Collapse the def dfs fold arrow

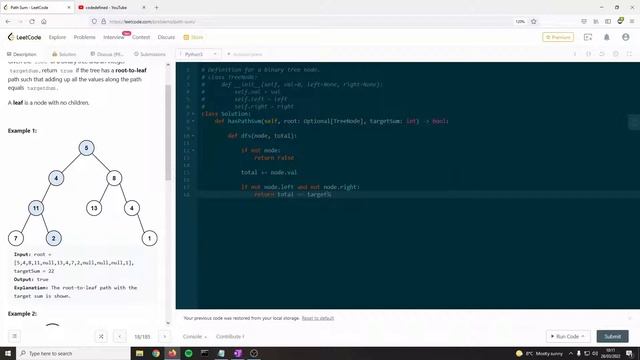tap(193, 136)
